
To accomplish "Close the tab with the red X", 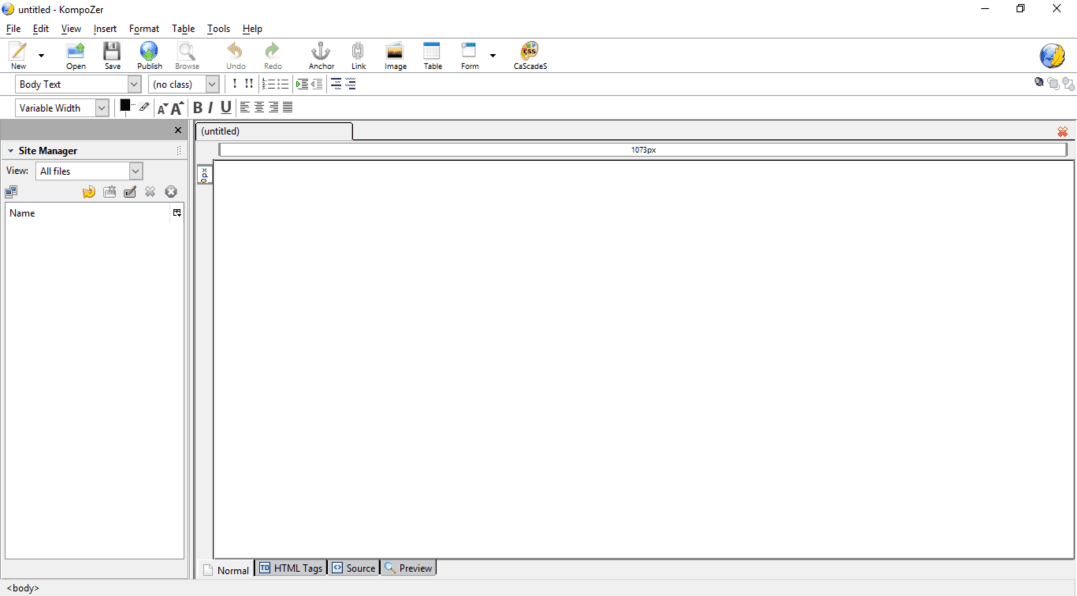I will pos(1062,131).
